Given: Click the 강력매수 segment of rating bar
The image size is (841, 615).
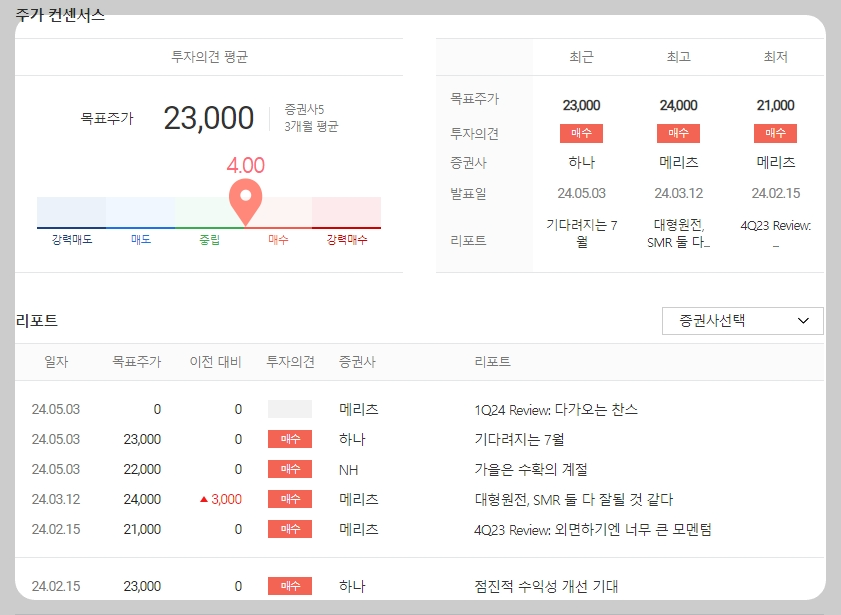Looking at the screenshot, I should click(x=346, y=213).
